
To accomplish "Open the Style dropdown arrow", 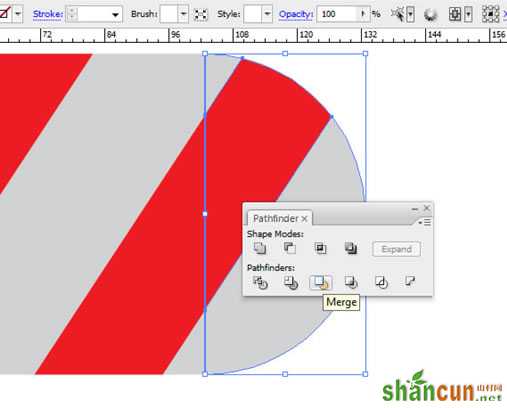I will (267, 14).
